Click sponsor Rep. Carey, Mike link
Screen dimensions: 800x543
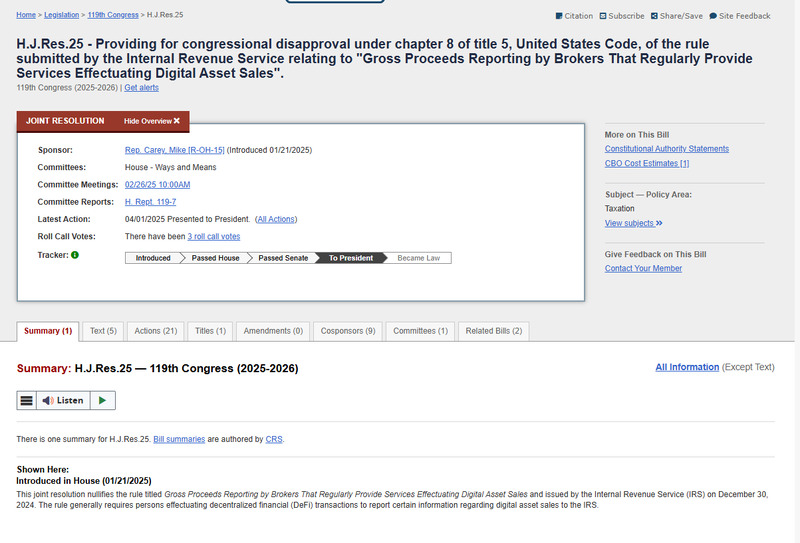[x=174, y=150]
